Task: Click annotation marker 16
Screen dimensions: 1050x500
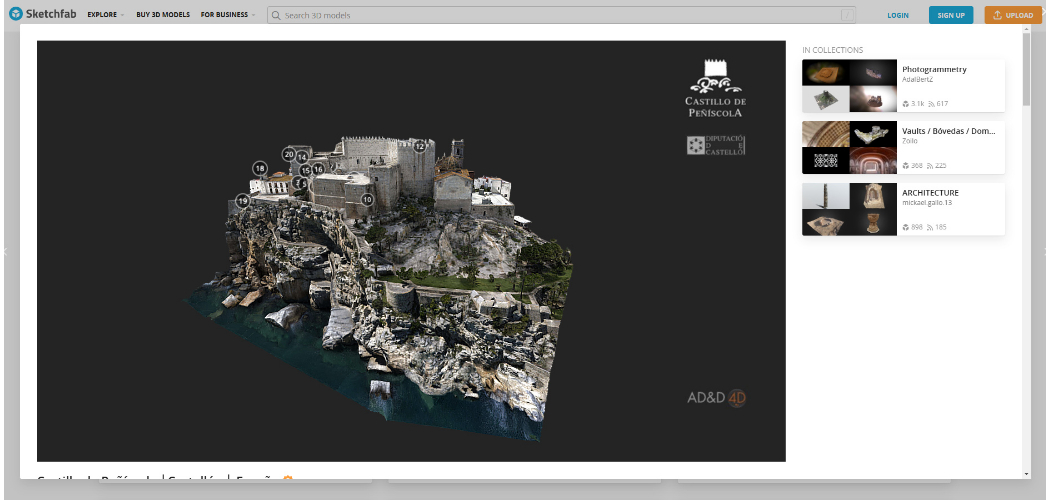Action: [318, 169]
